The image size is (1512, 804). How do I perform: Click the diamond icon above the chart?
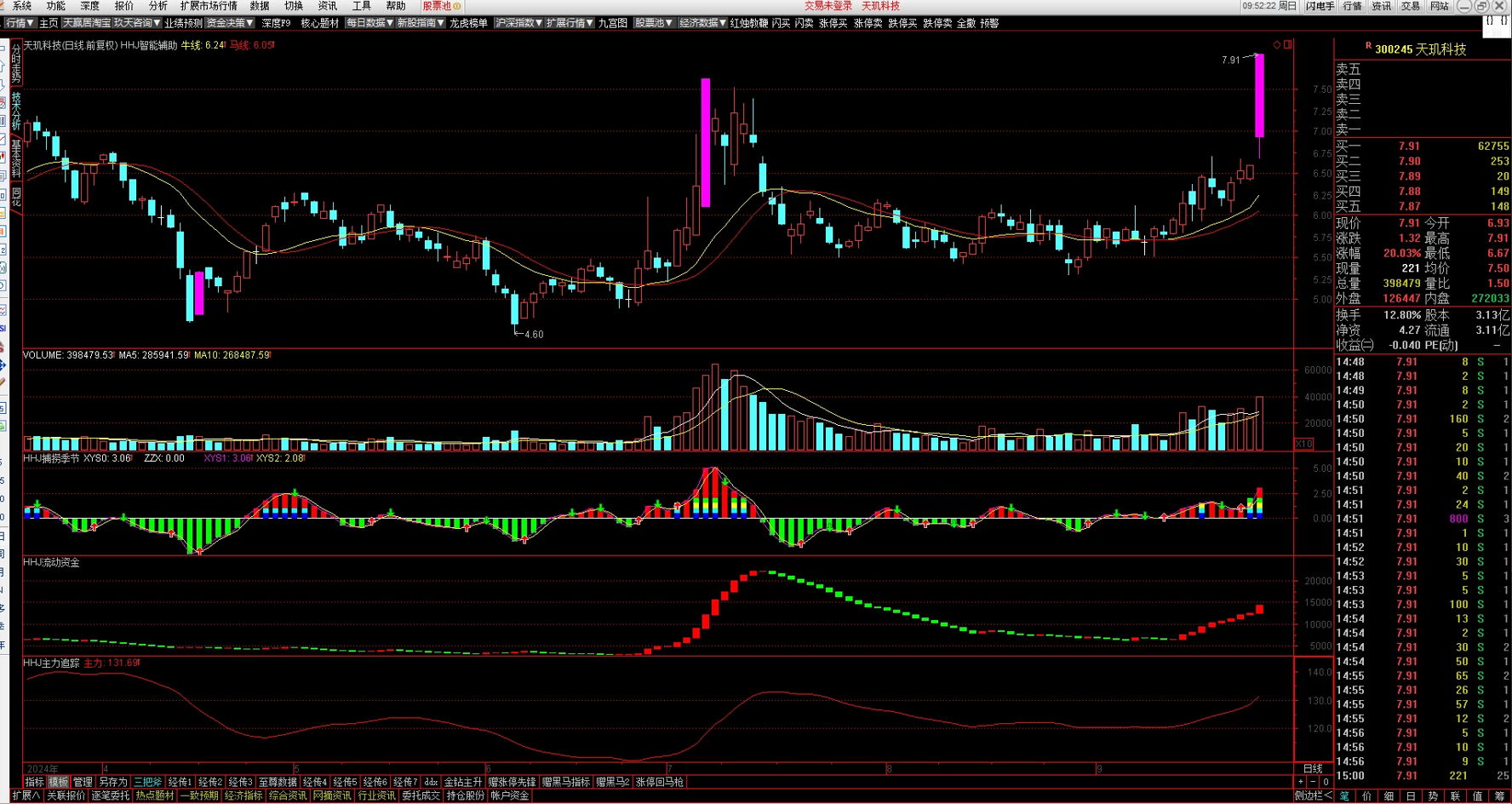coord(1277,44)
